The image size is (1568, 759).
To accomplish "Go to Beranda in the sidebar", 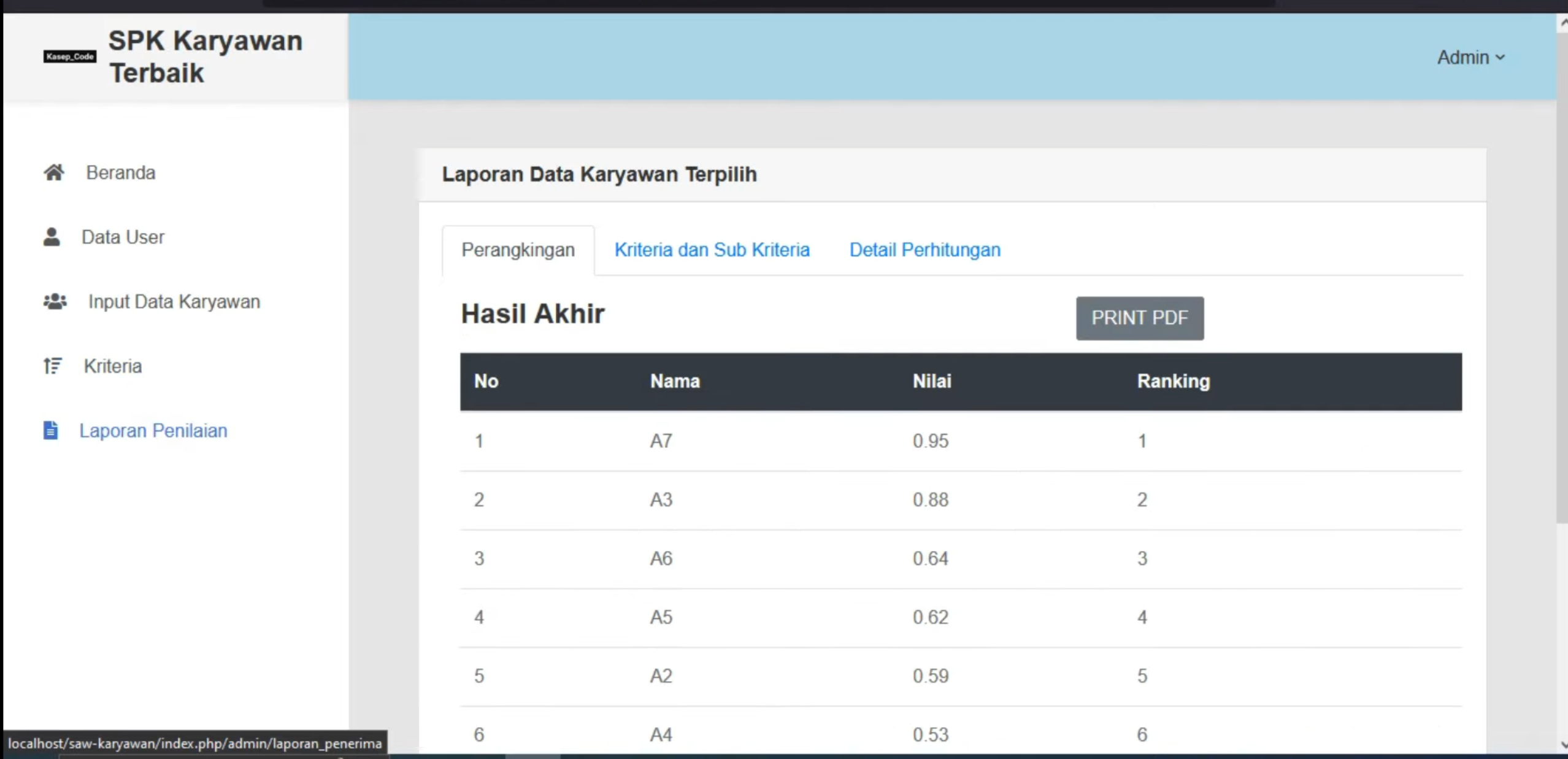I will click(x=121, y=172).
